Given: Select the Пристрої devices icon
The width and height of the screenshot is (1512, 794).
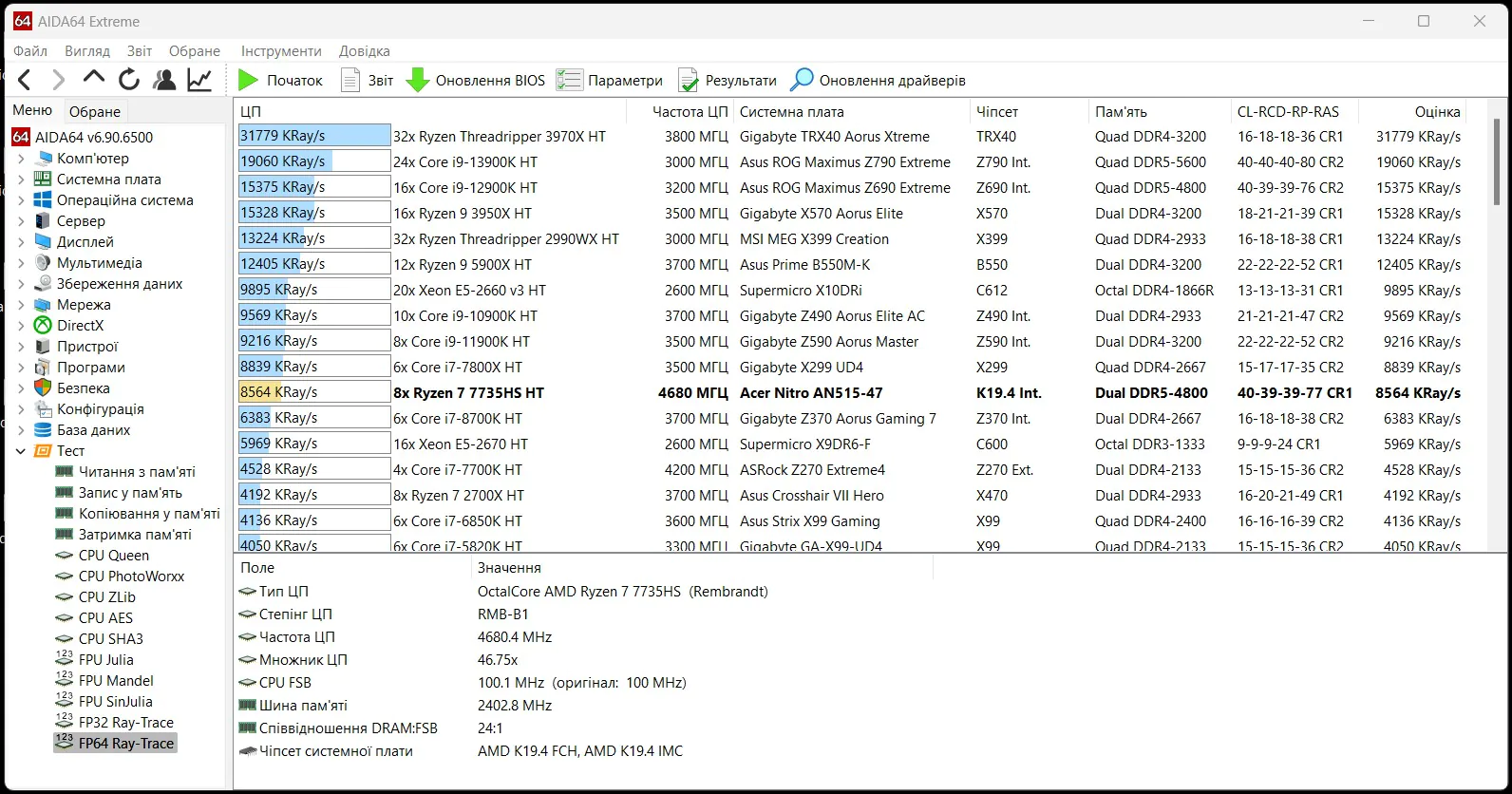Looking at the screenshot, I should click(43, 347).
